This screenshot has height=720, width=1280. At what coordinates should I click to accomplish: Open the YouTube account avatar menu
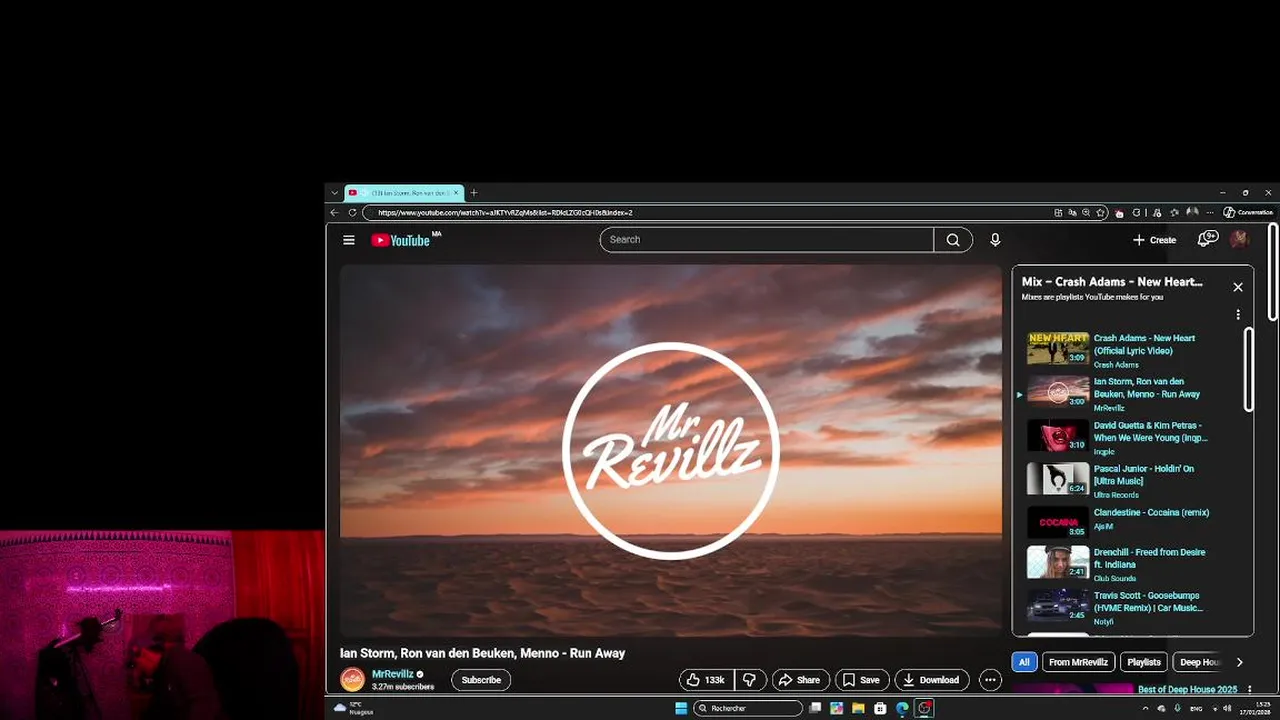[x=1240, y=239]
